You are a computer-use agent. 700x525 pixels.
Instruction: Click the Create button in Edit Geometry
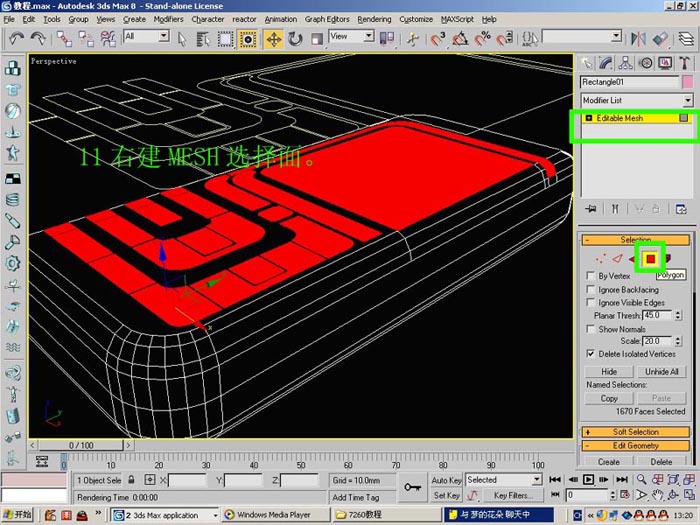609,462
